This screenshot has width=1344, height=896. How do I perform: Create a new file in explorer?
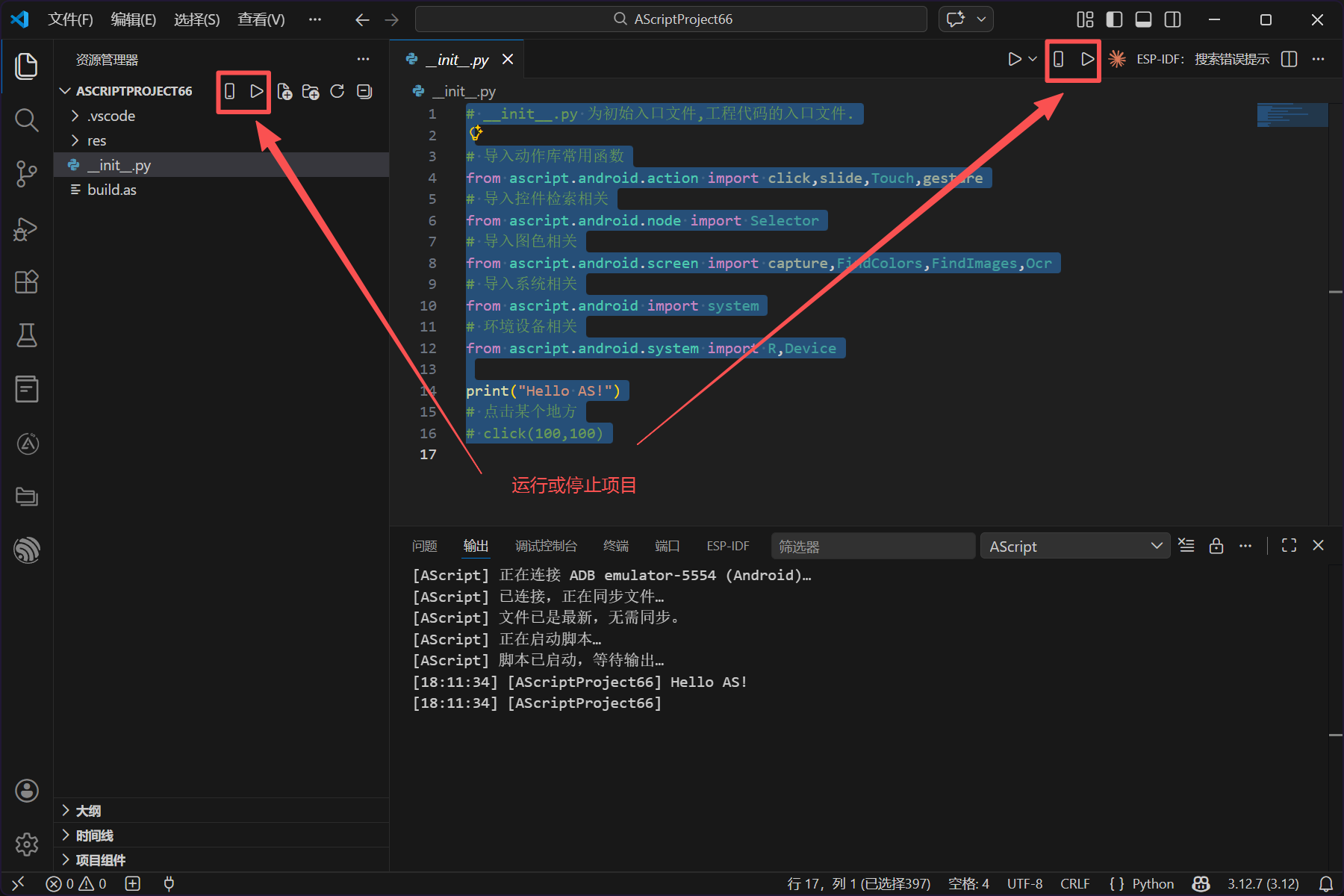[x=284, y=91]
